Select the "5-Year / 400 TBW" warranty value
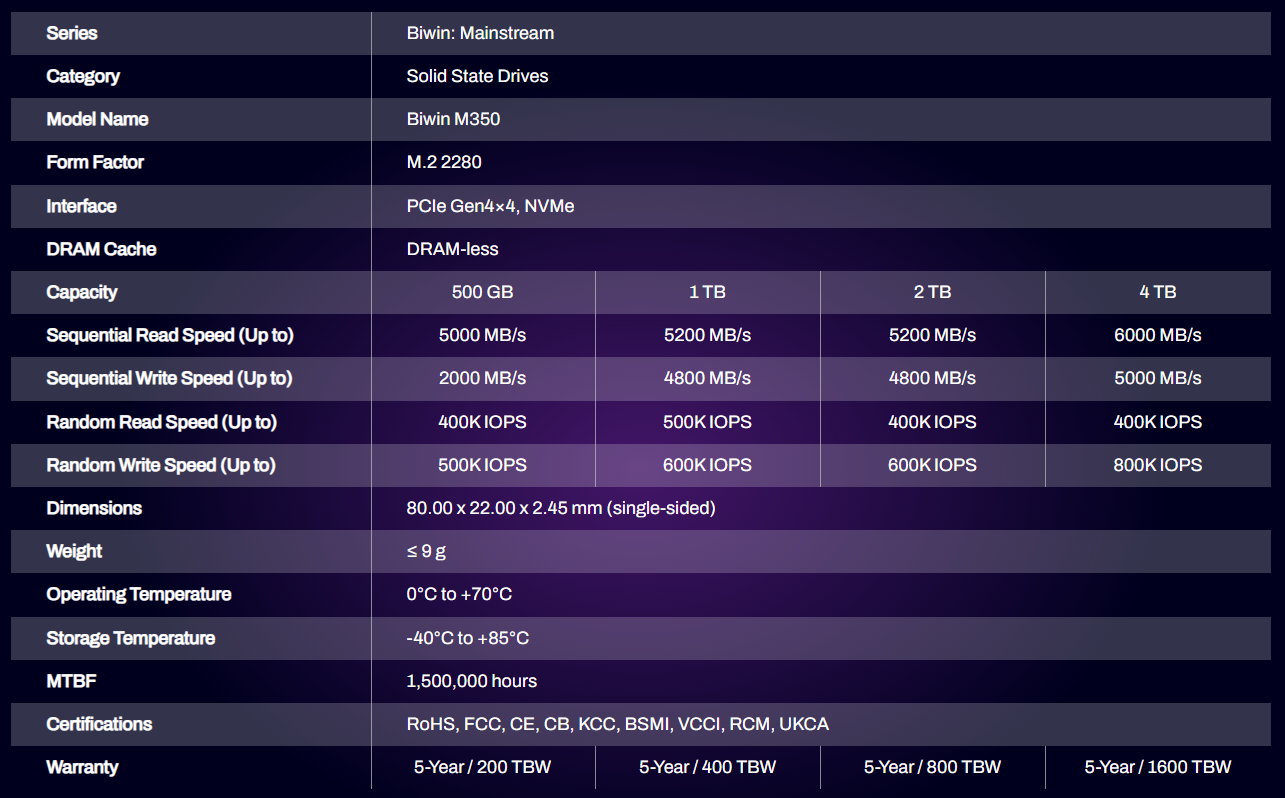Image resolution: width=1285 pixels, height=798 pixels. 708,767
